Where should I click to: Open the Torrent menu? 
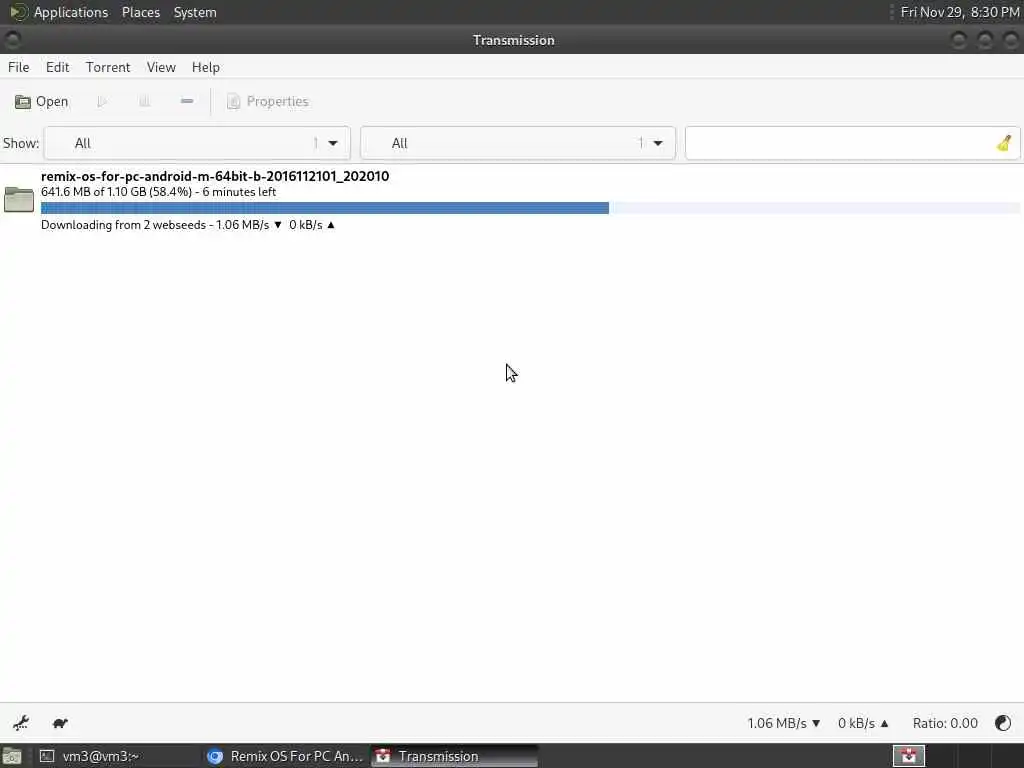[108, 67]
